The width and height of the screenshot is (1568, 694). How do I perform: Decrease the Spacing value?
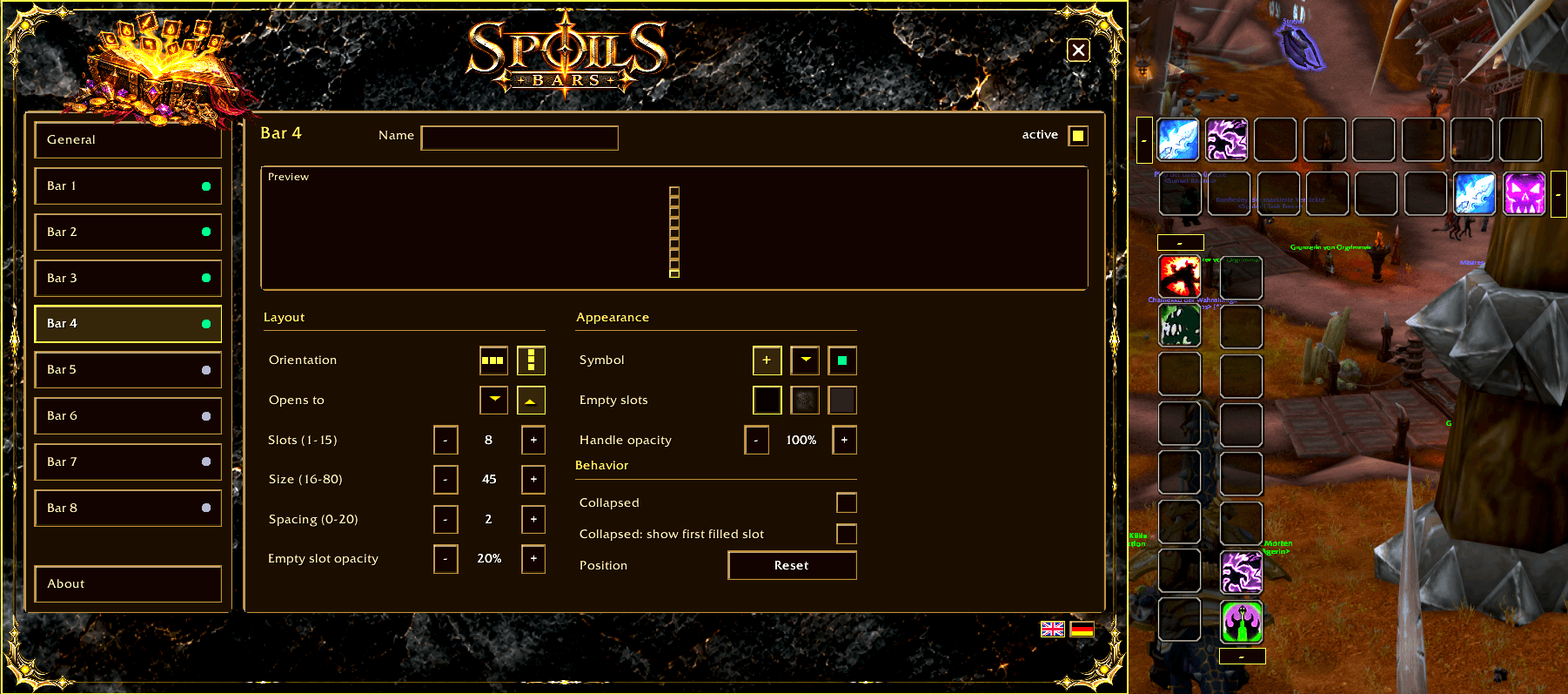pos(446,519)
